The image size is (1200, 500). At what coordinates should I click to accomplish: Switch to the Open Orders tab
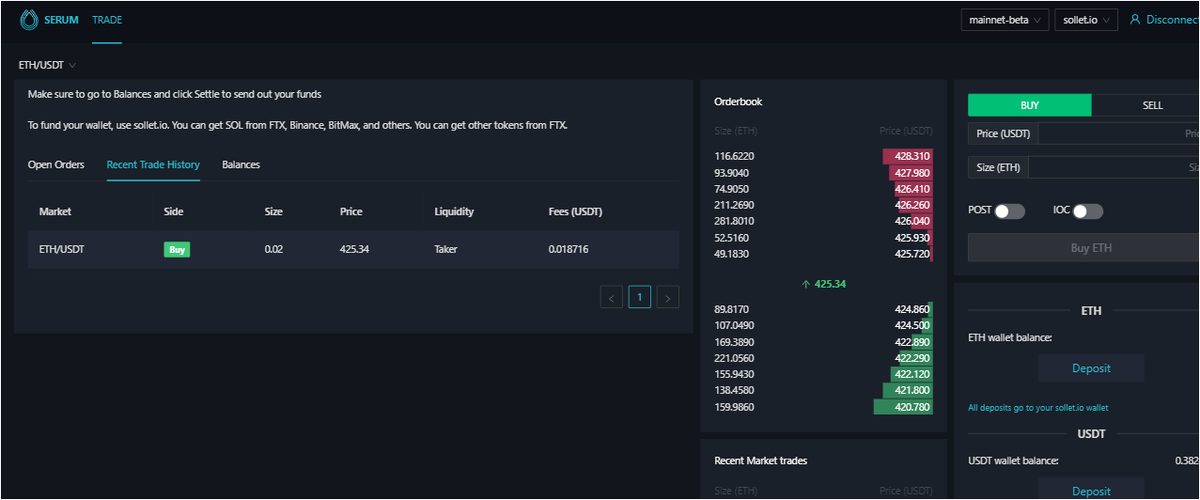(x=56, y=164)
